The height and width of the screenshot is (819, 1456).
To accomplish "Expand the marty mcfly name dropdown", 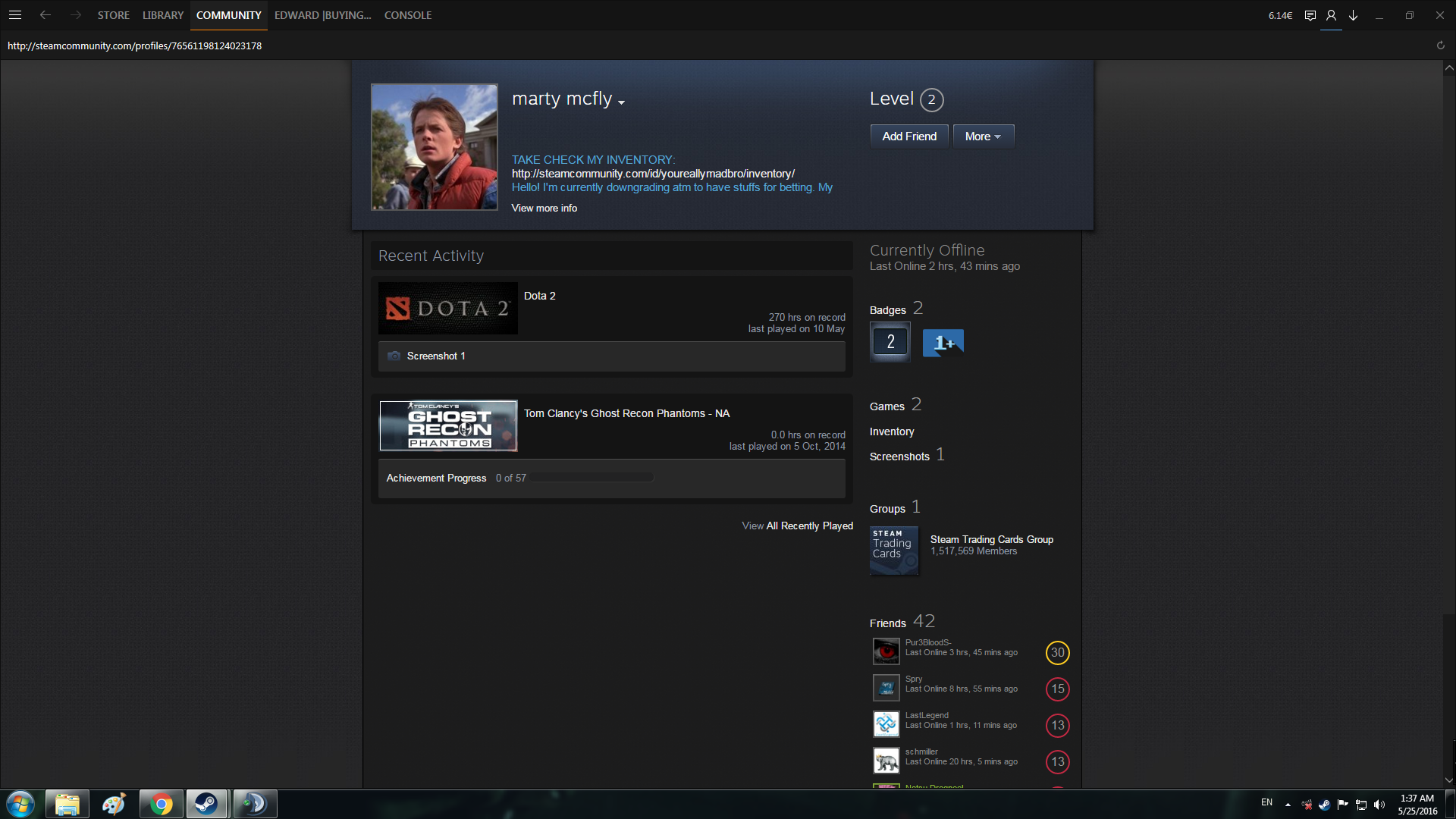I will pos(621,102).
